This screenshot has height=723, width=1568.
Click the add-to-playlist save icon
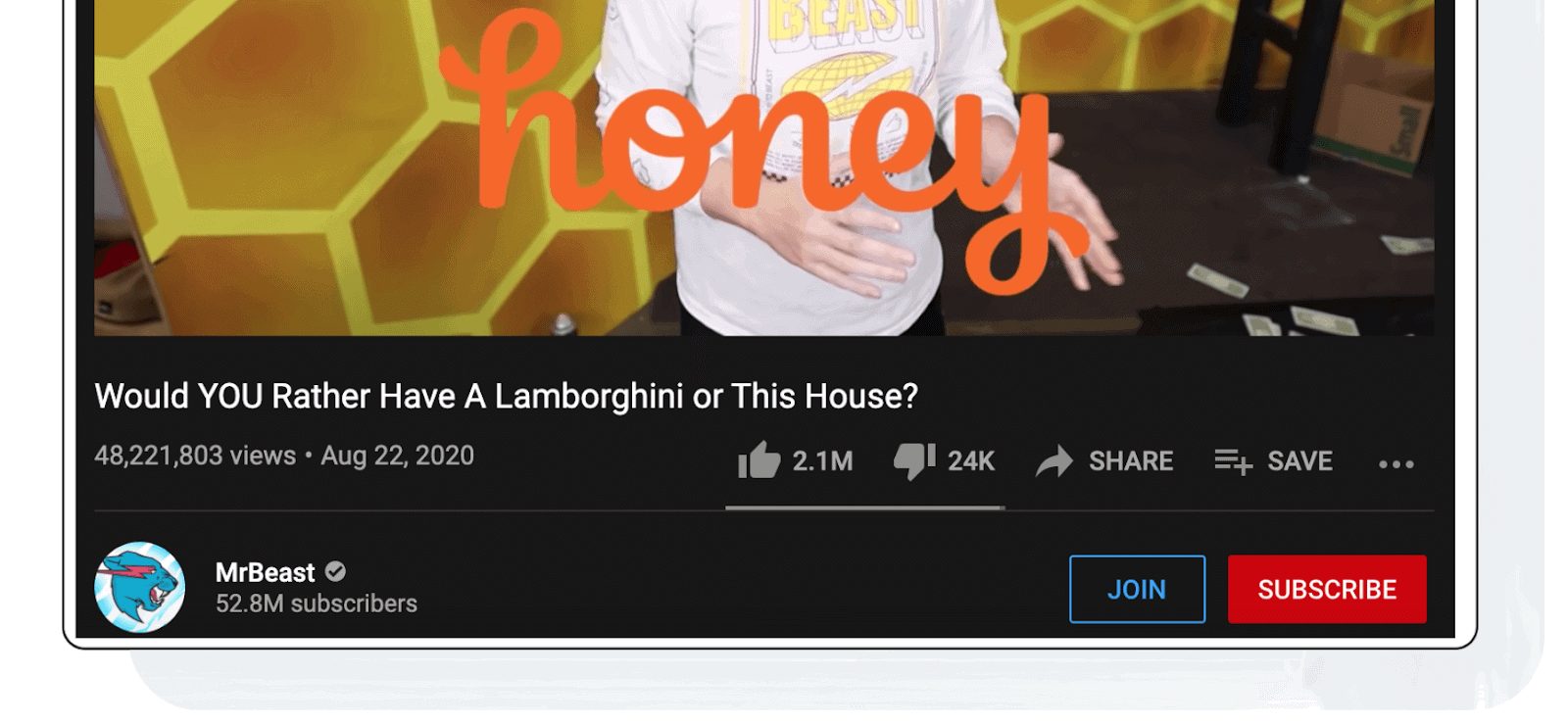[1233, 460]
